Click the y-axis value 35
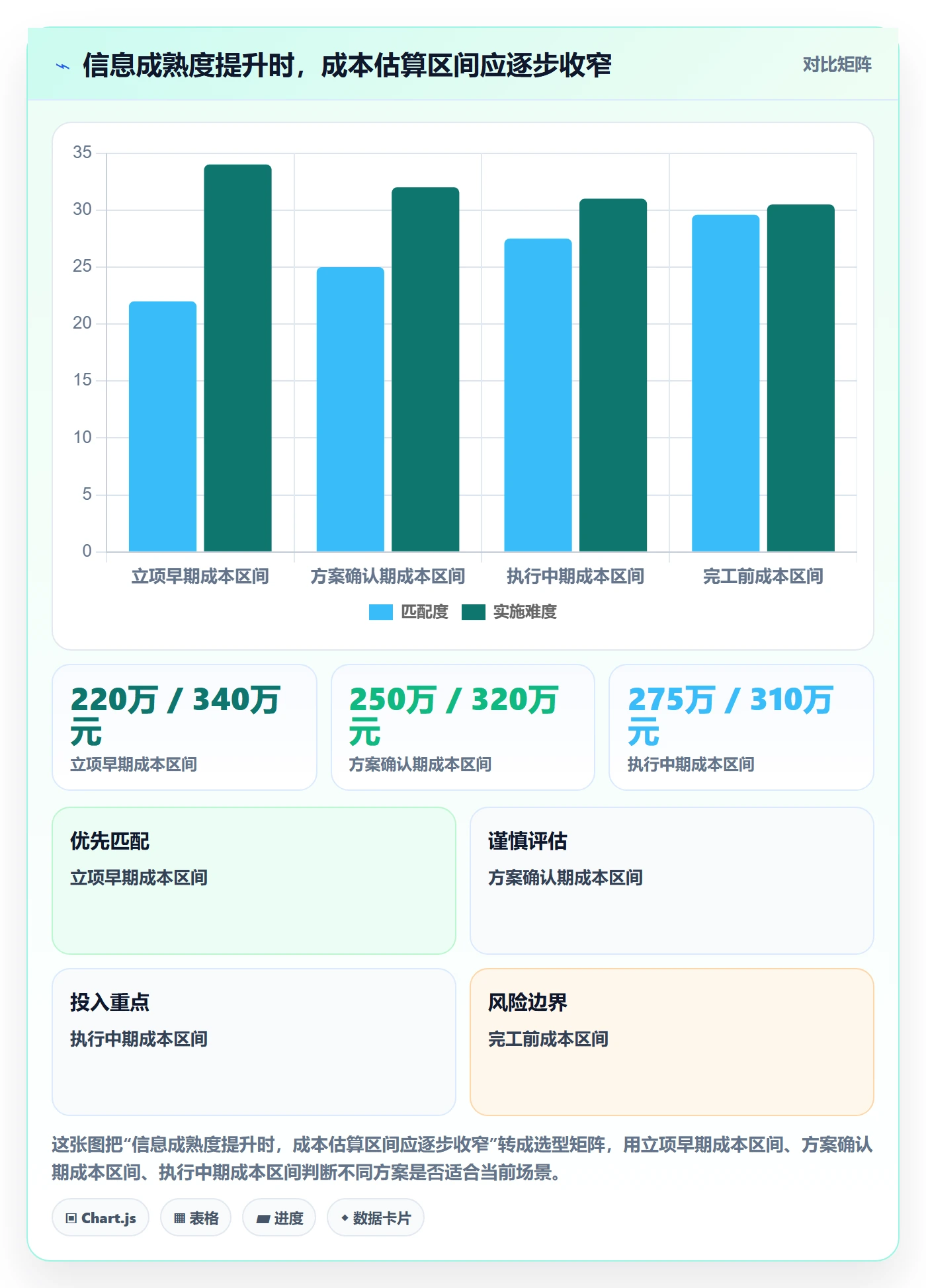This screenshot has height=1288, width=926. pos(83,153)
